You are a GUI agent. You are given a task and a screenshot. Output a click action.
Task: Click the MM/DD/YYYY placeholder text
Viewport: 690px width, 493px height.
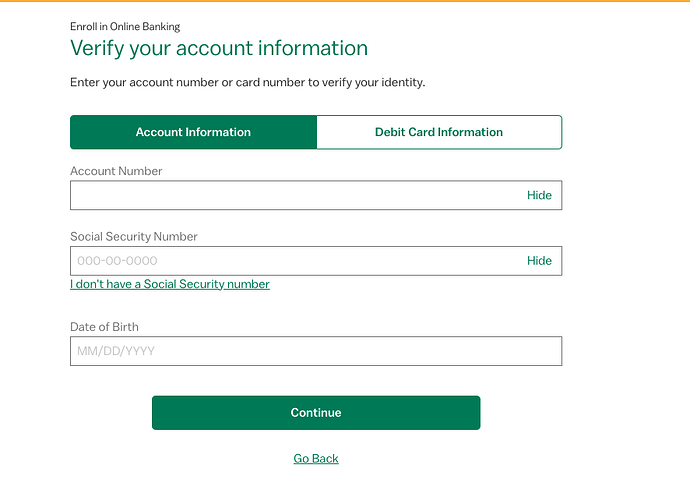pyautogui.click(x=116, y=351)
